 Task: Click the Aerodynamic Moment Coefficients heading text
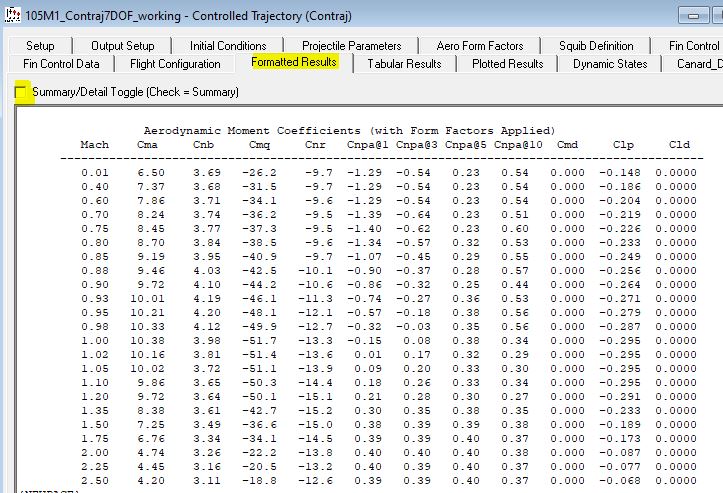tap(348, 131)
